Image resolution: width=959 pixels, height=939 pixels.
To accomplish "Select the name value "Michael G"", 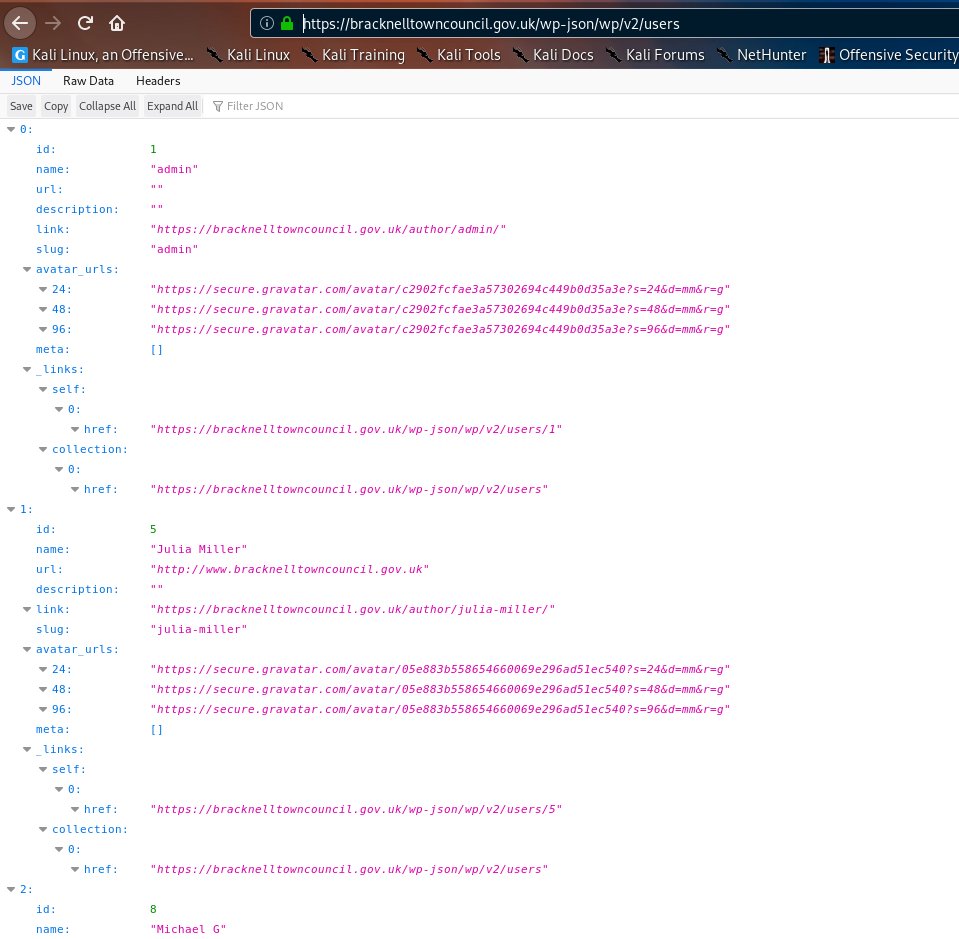I will 188,929.
